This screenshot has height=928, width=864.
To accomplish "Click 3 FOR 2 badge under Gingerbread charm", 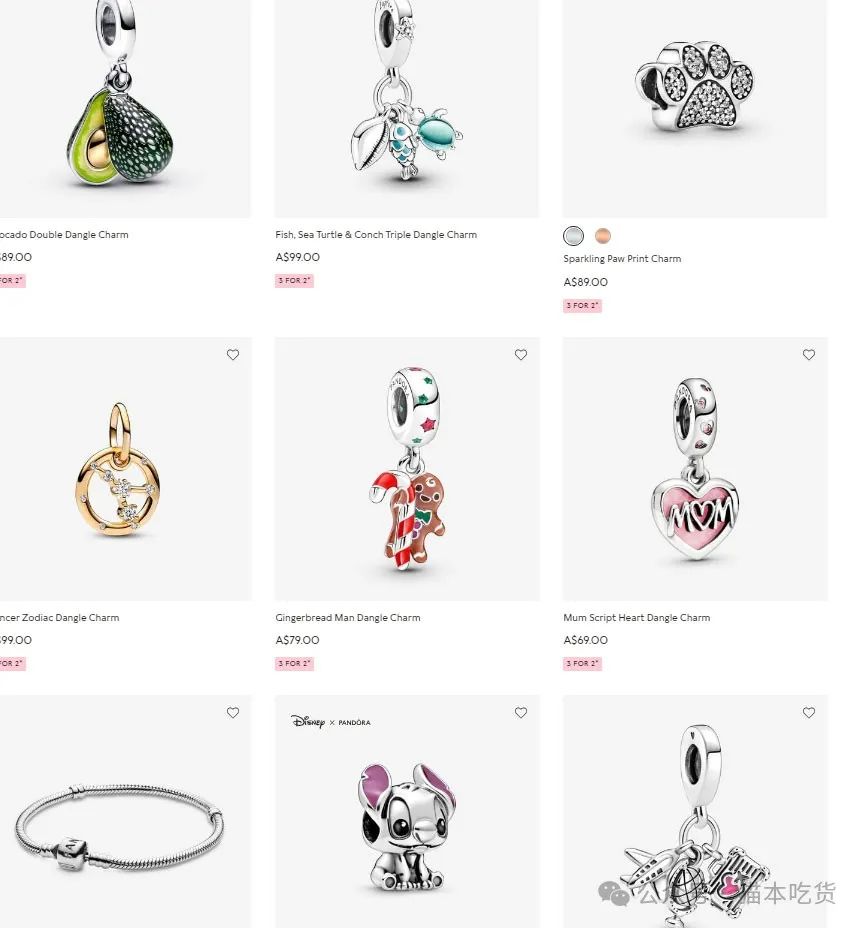I will [294, 663].
